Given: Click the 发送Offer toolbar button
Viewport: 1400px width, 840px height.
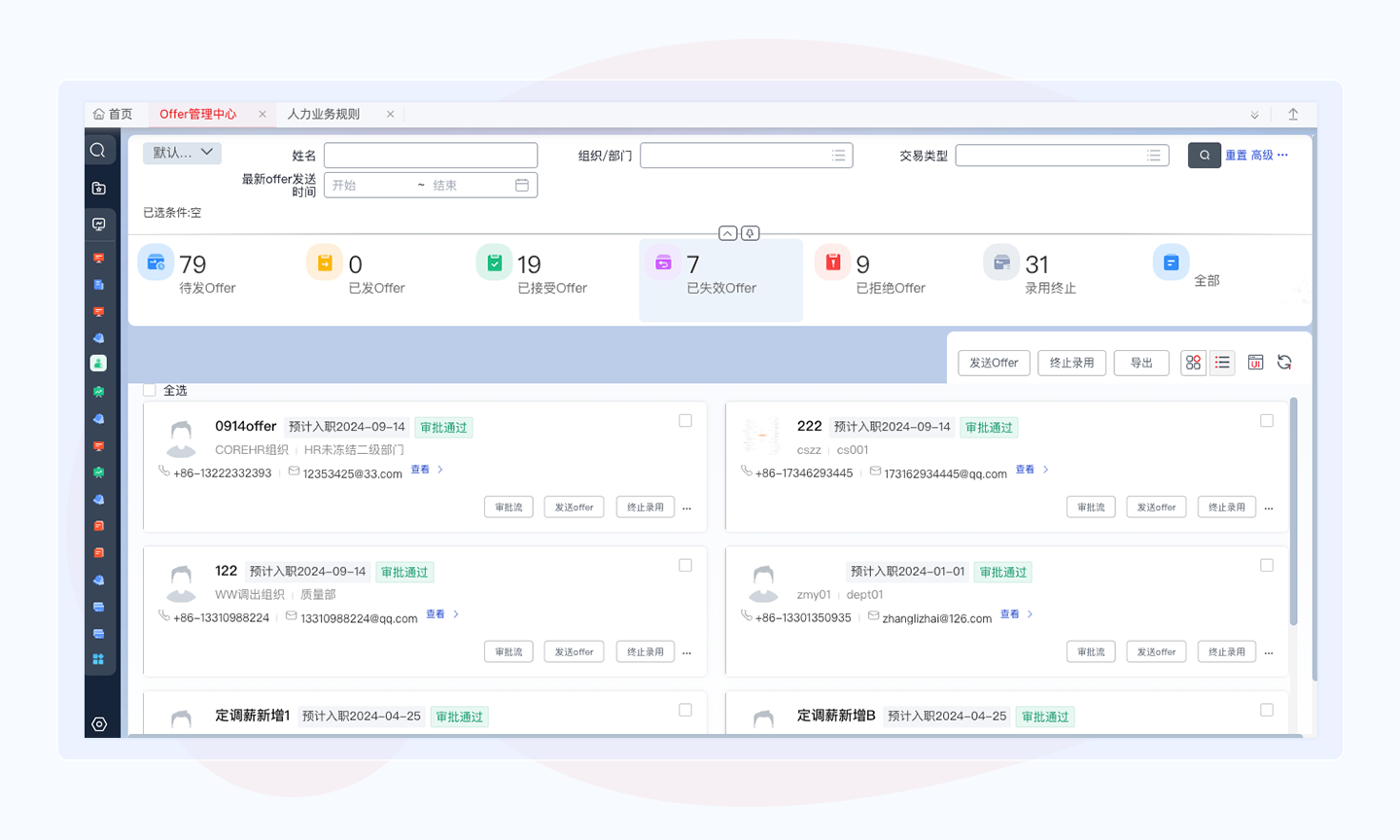Looking at the screenshot, I should [x=994, y=363].
